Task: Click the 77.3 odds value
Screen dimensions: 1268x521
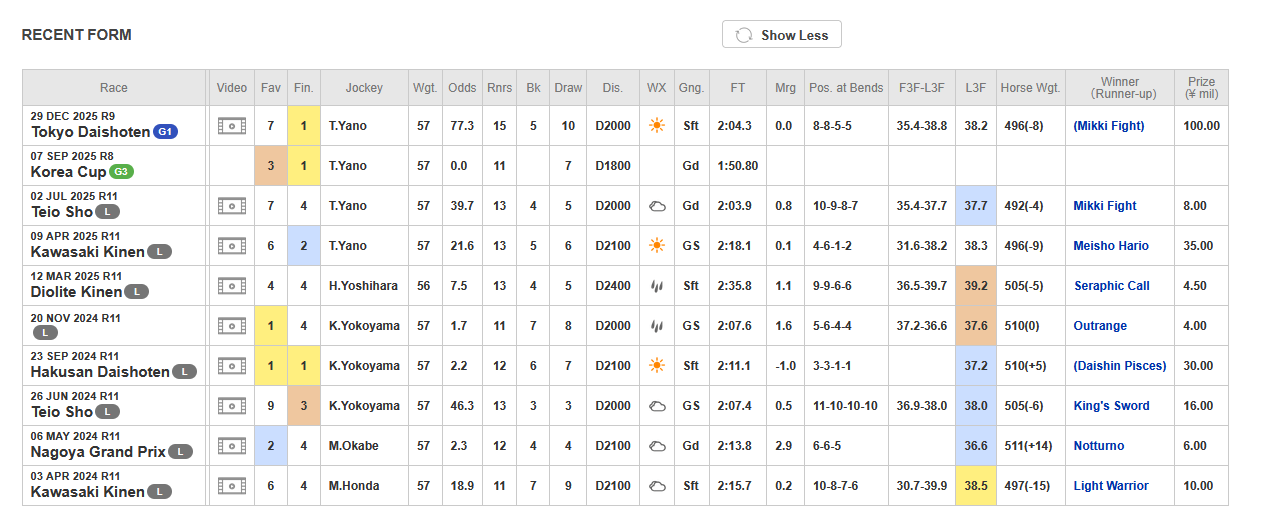Action: [x=462, y=126]
